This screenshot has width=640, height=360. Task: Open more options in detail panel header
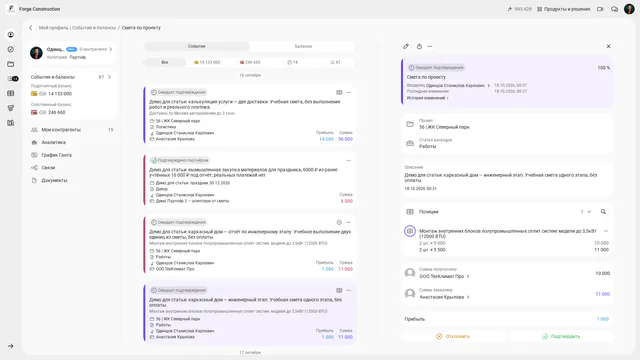tap(430, 47)
